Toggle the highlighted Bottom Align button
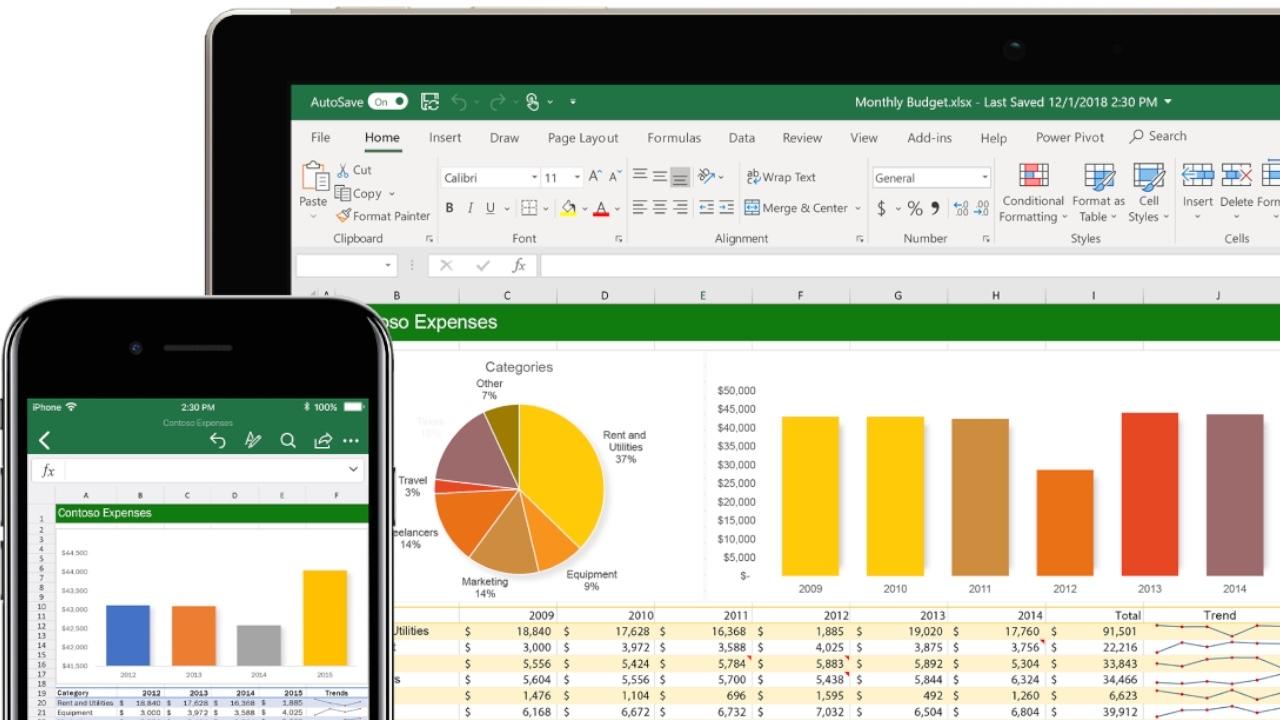 click(x=680, y=177)
